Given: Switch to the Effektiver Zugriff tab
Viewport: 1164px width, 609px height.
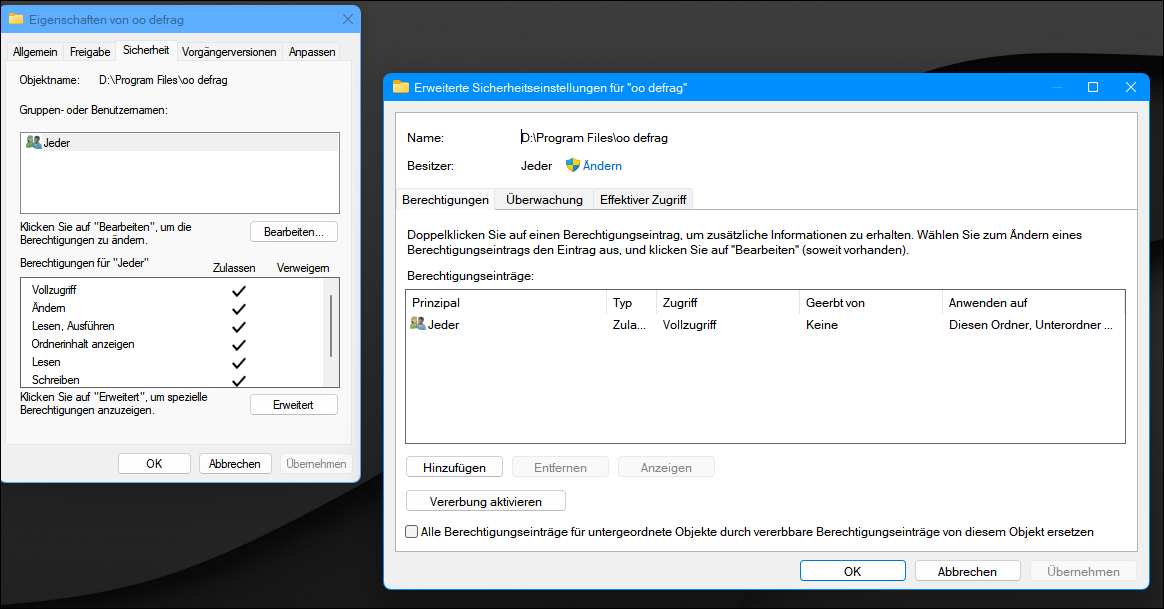Looking at the screenshot, I should (643, 199).
